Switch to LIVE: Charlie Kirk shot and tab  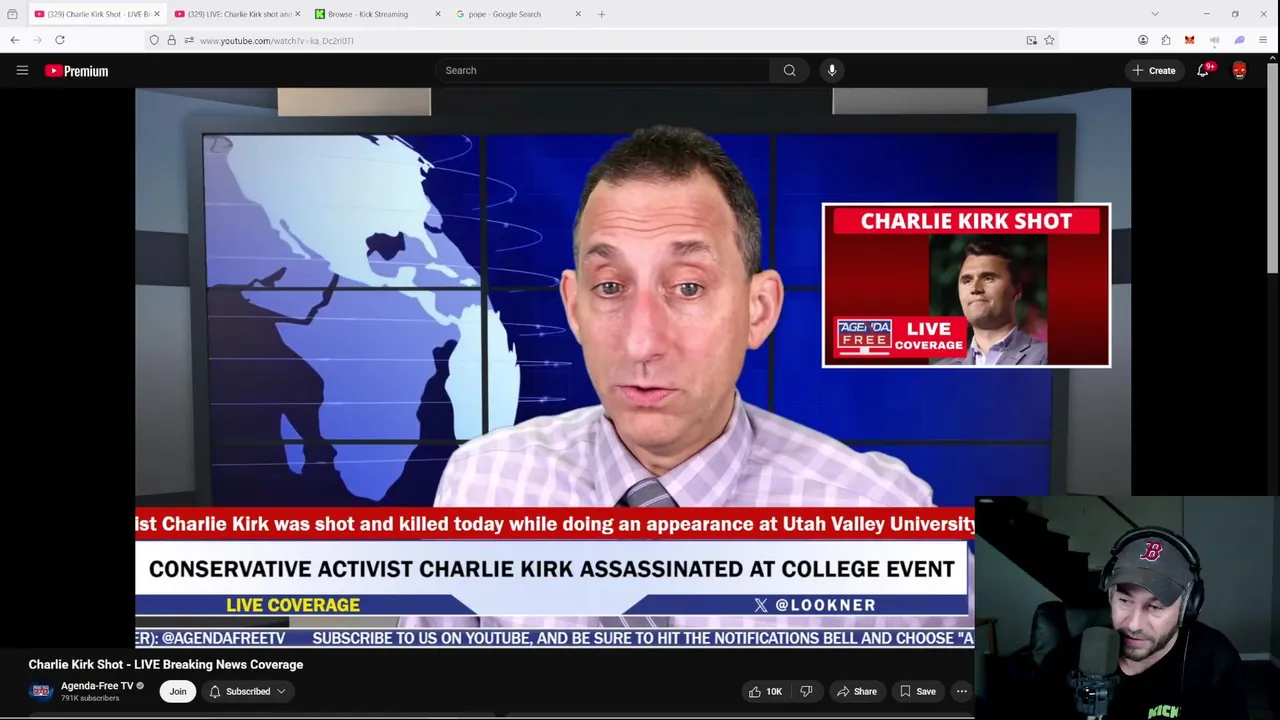237,14
